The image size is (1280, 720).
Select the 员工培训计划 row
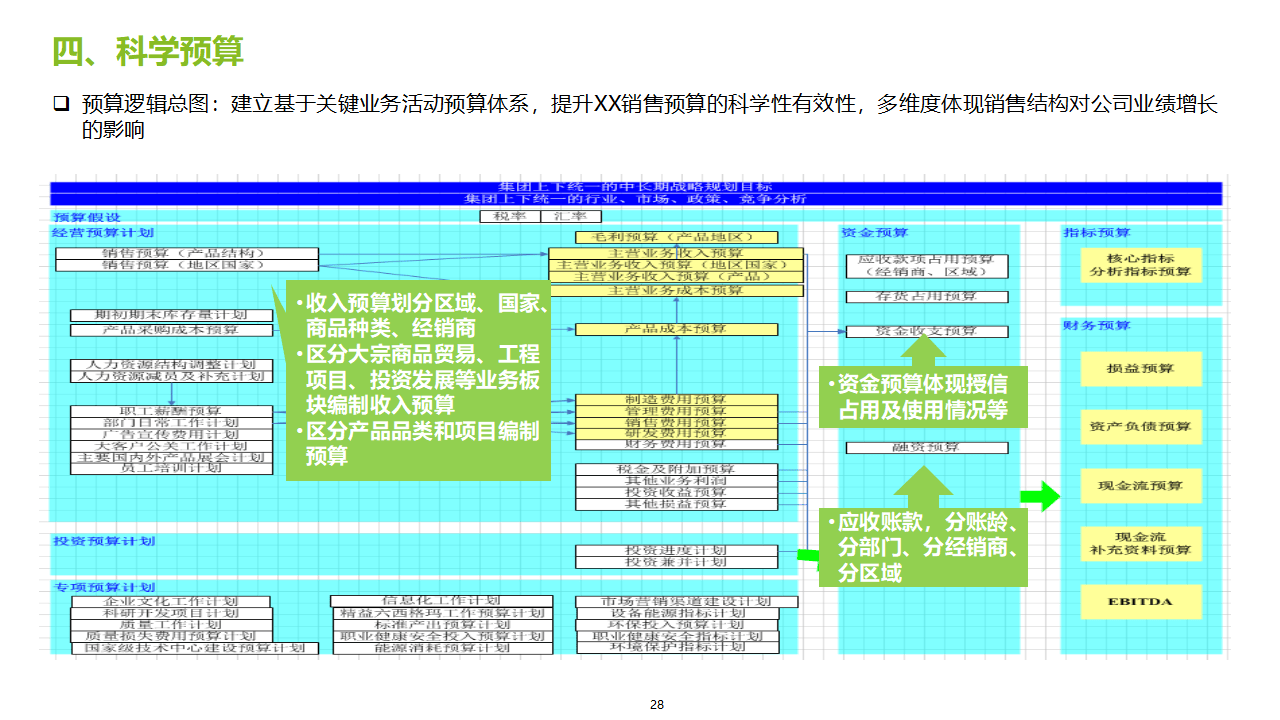pos(171,468)
